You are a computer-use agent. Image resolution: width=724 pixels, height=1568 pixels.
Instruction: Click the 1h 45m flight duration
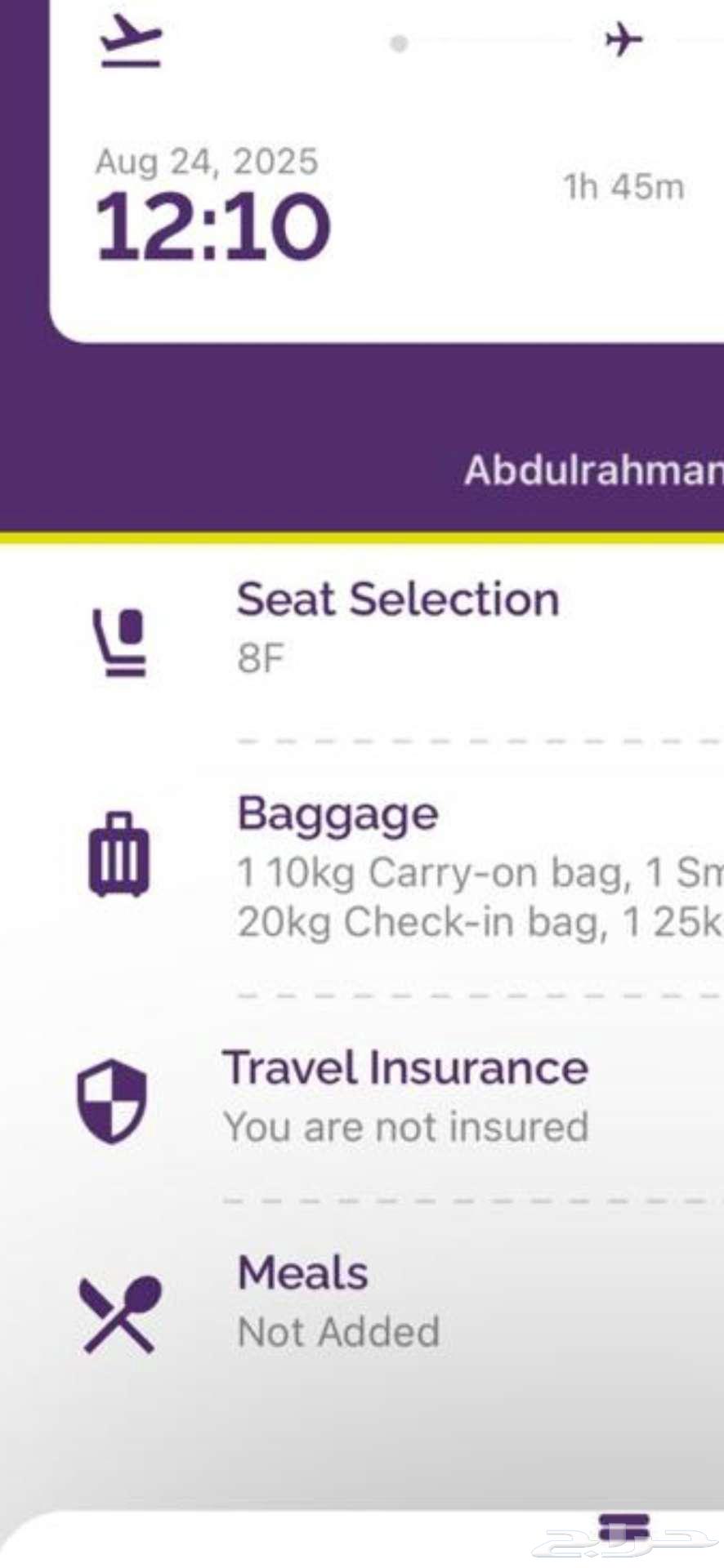623,187
